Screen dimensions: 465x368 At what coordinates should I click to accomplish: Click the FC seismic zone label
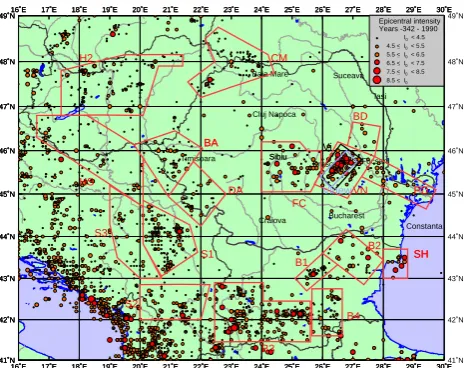click(299, 203)
